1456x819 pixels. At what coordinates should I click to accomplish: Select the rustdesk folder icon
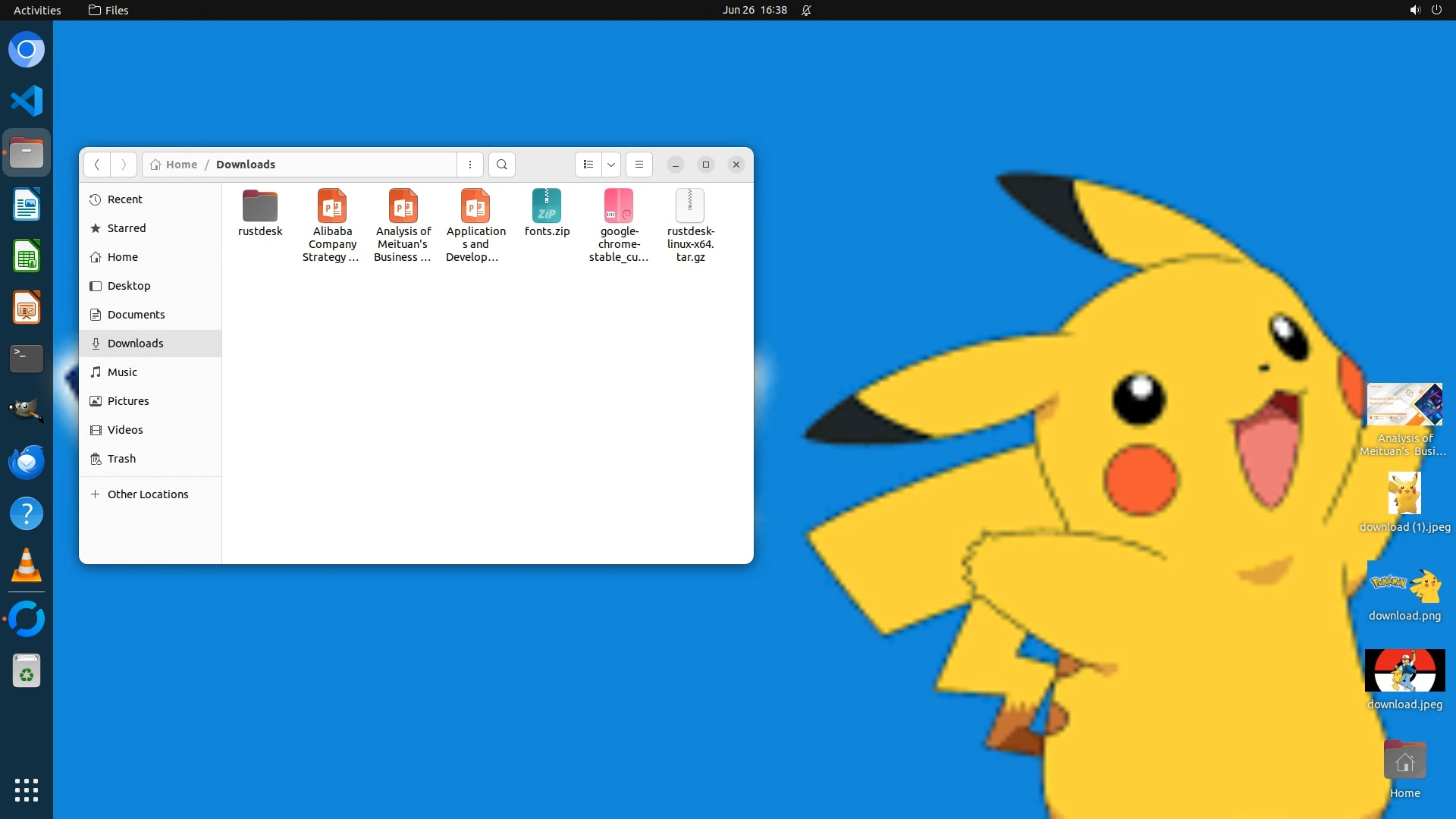point(260,206)
